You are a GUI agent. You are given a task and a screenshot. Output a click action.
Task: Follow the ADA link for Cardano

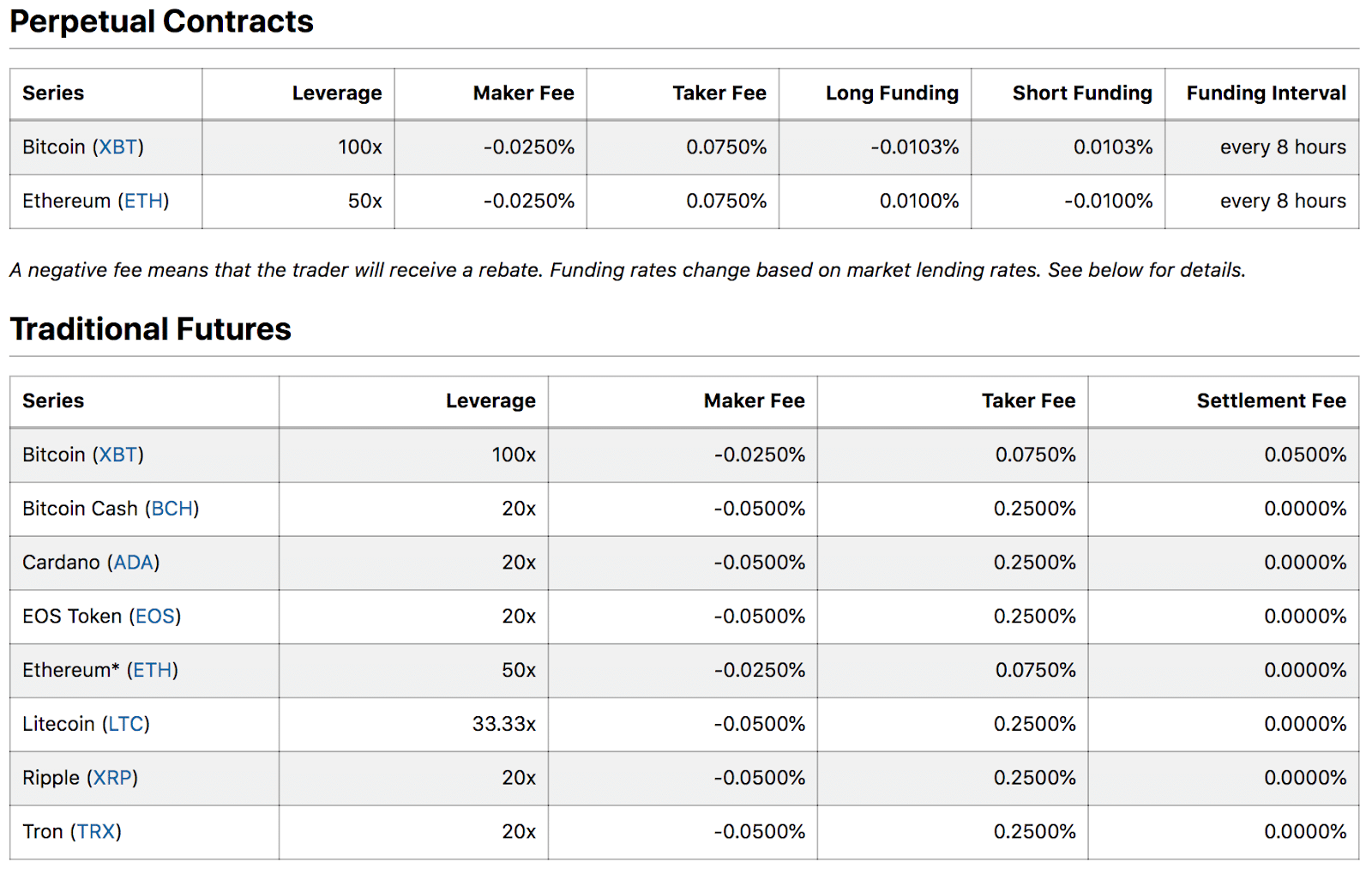pyautogui.click(x=134, y=564)
